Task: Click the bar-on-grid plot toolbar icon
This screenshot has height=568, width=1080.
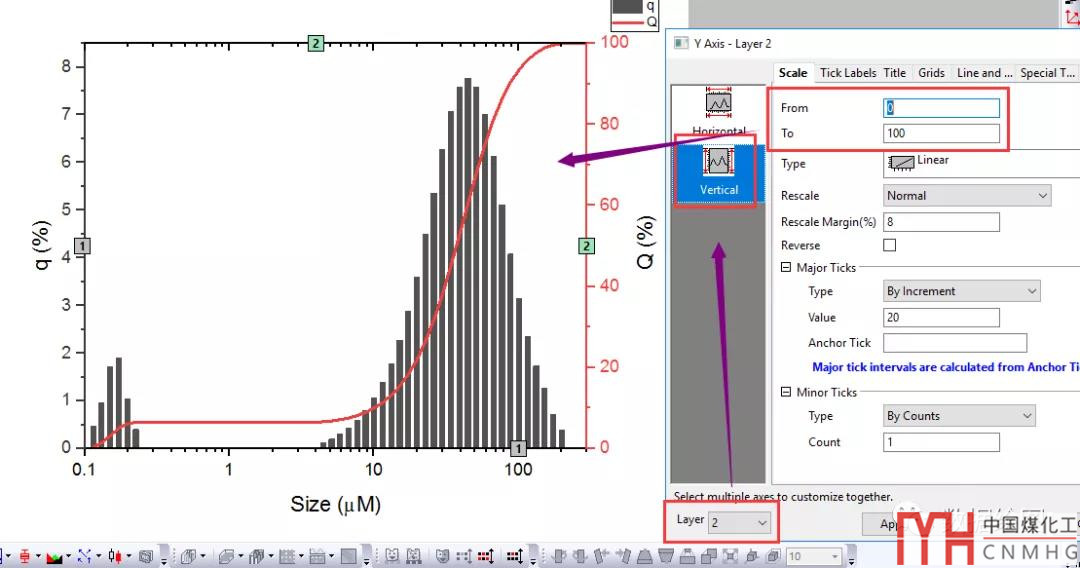Action: 317,556
